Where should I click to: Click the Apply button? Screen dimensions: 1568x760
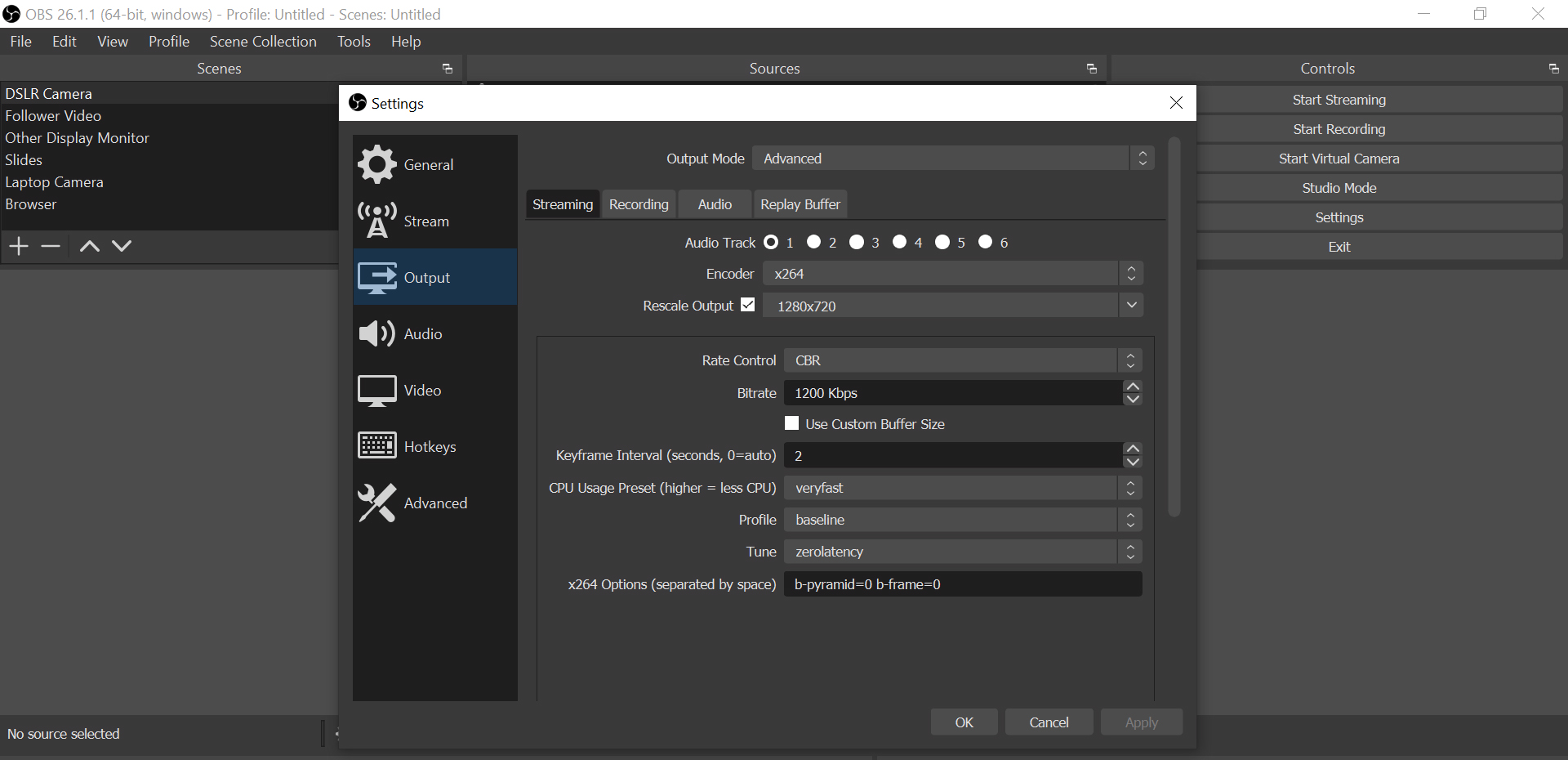[x=1142, y=722]
